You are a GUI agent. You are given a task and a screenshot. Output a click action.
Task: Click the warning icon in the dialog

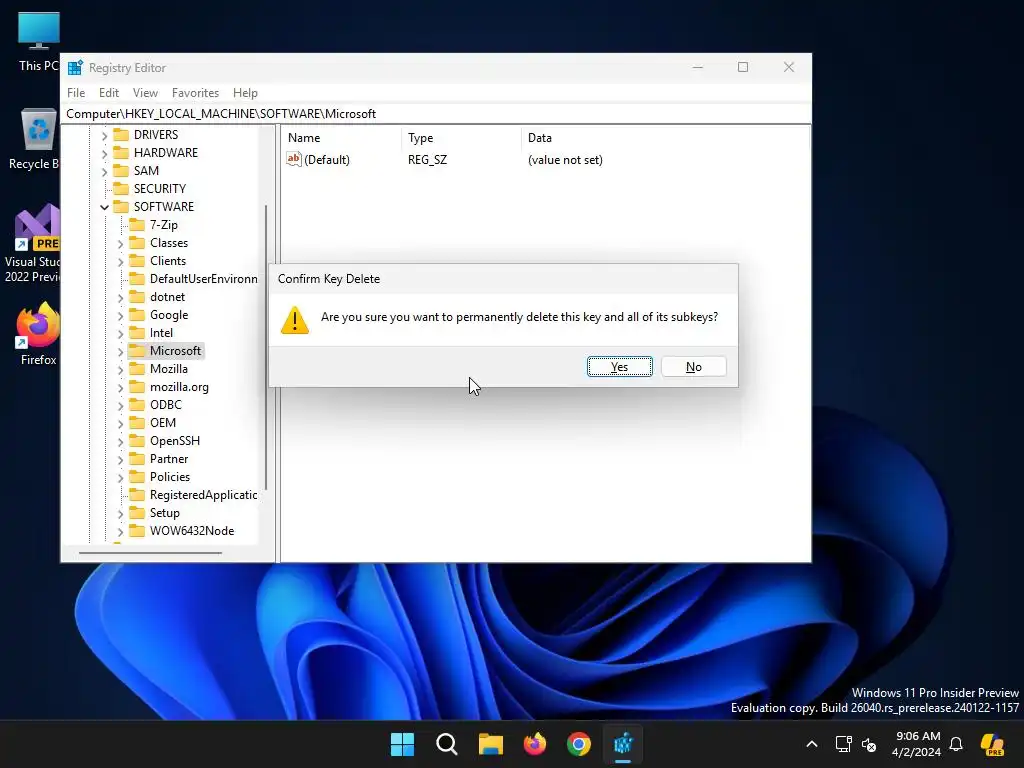[x=295, y=320]
